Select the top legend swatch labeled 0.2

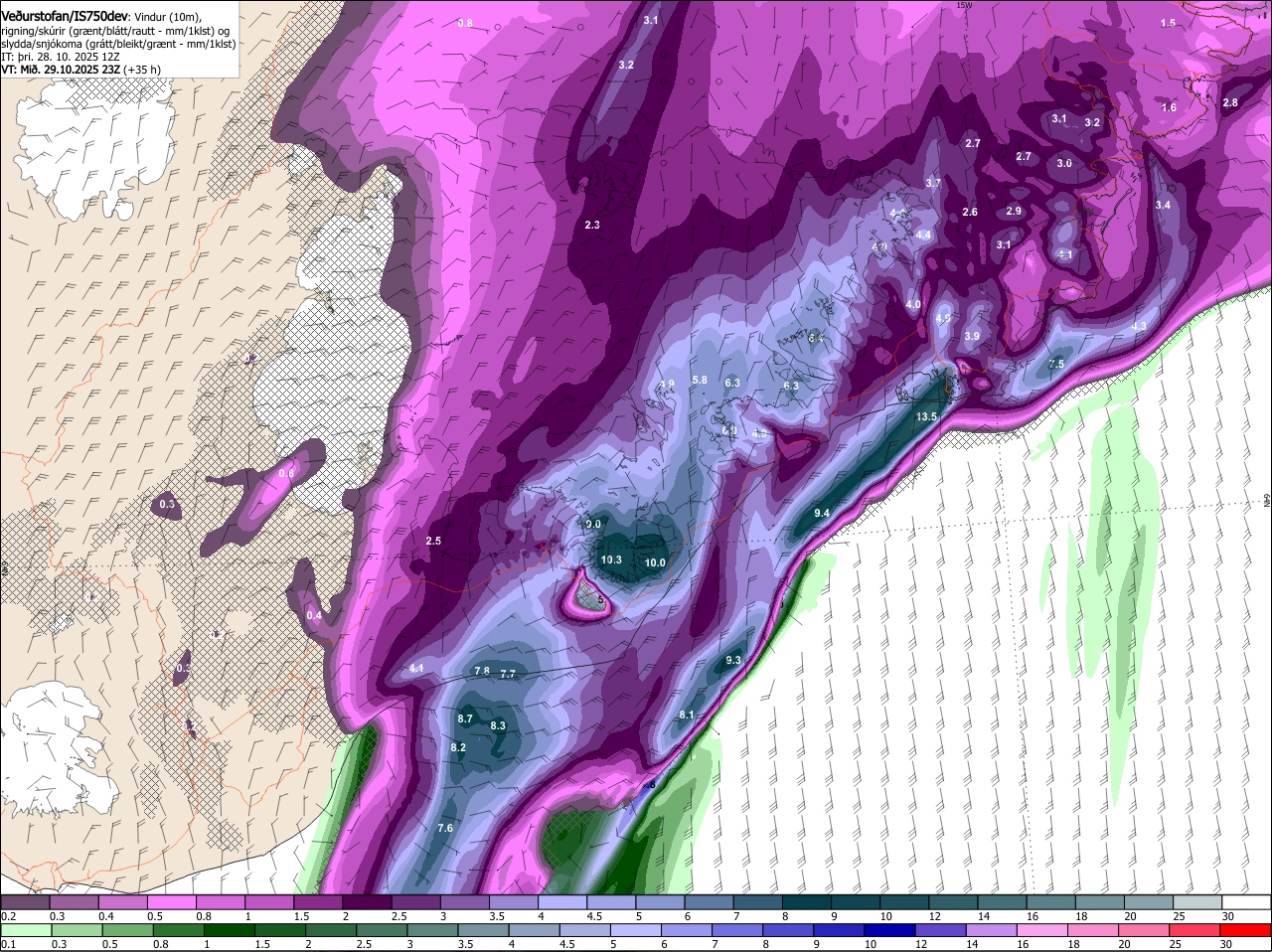25,902
